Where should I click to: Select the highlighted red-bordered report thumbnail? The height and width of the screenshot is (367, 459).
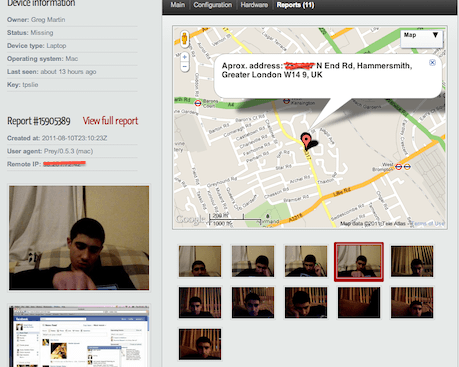(x=359, y=262)
